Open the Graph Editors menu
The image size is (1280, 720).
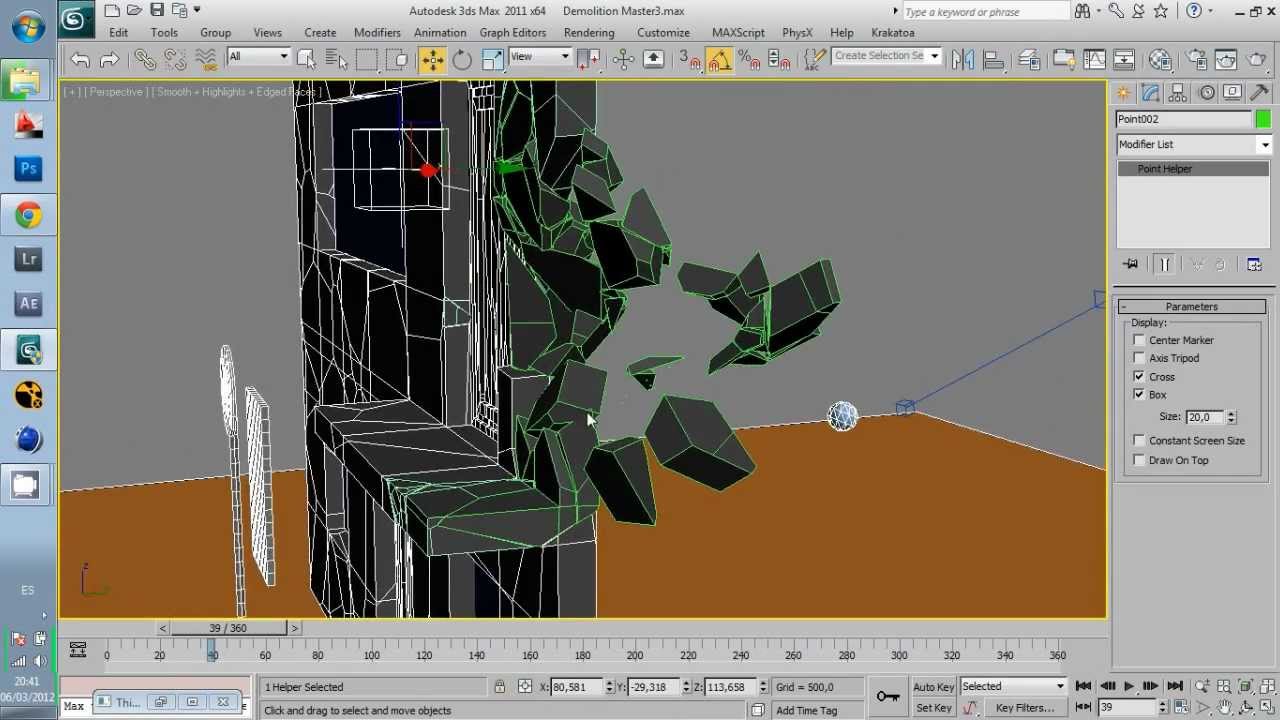pos(513,32)
